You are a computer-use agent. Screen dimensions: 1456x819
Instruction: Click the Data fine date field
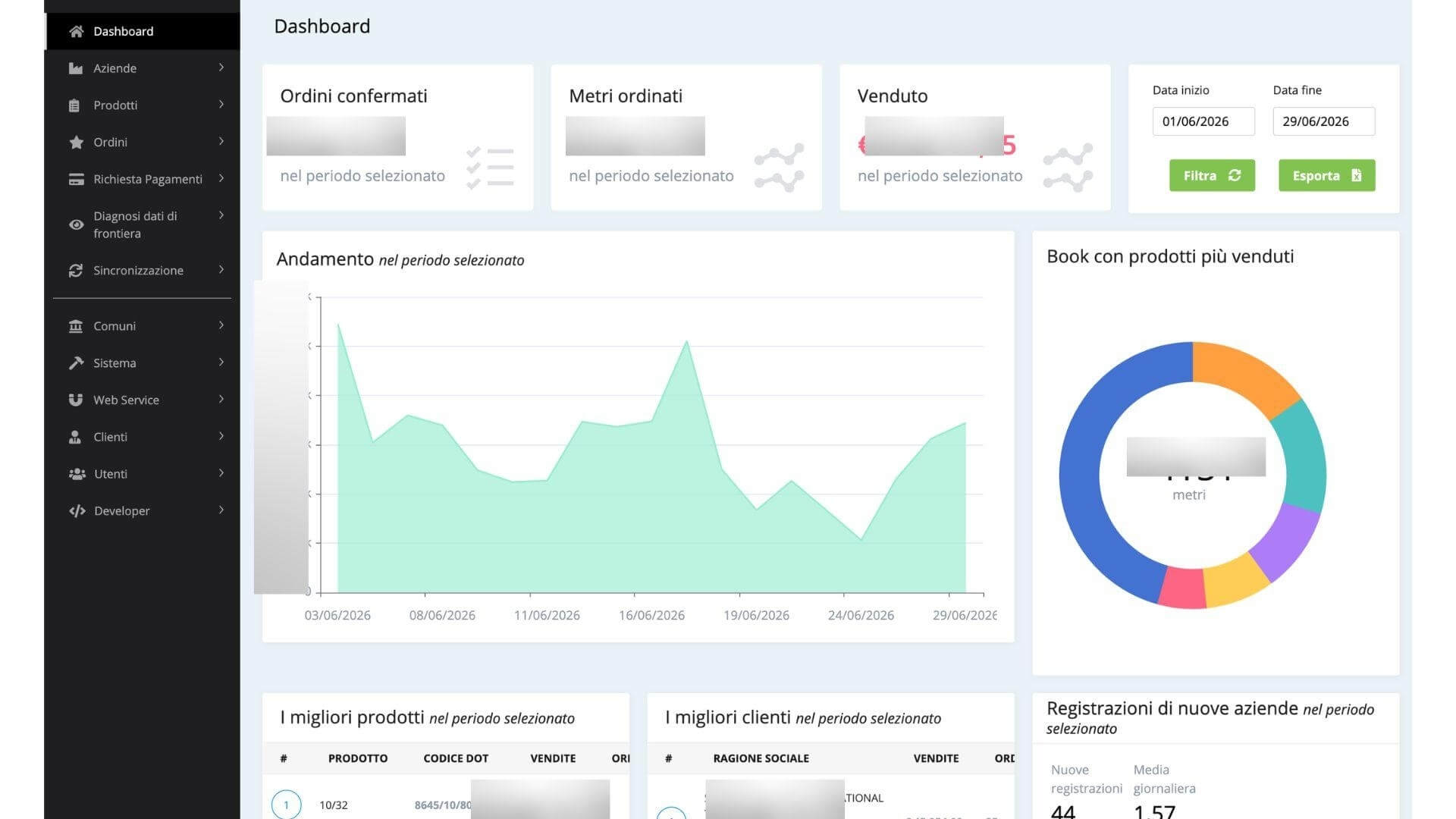(x=1323, y=121)
